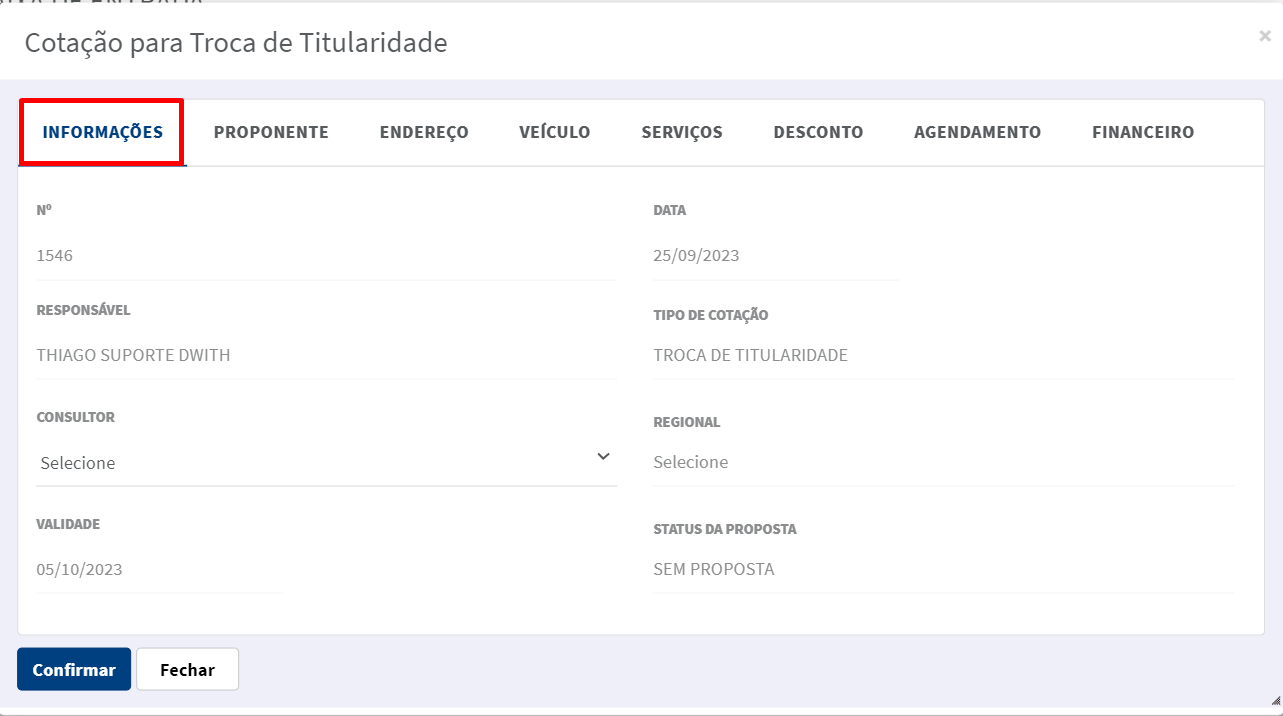Switch to the FINANCEIRO tab
The width and height of the screenshot is (1283, 716).
point(1143,132)
